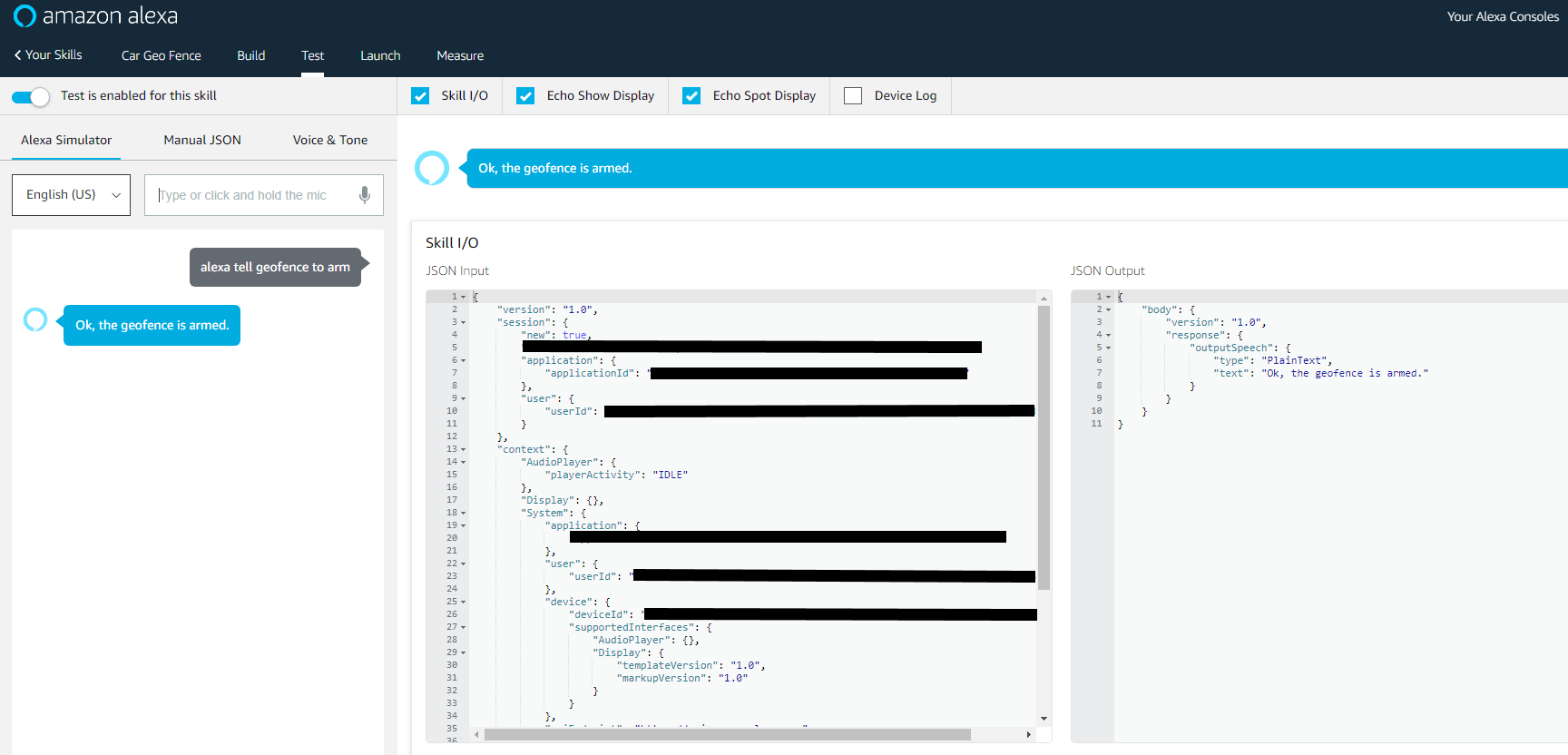Click the "Display": {}, line at line 17
This screenshot has height=755, width=1568.
(563, 500)
